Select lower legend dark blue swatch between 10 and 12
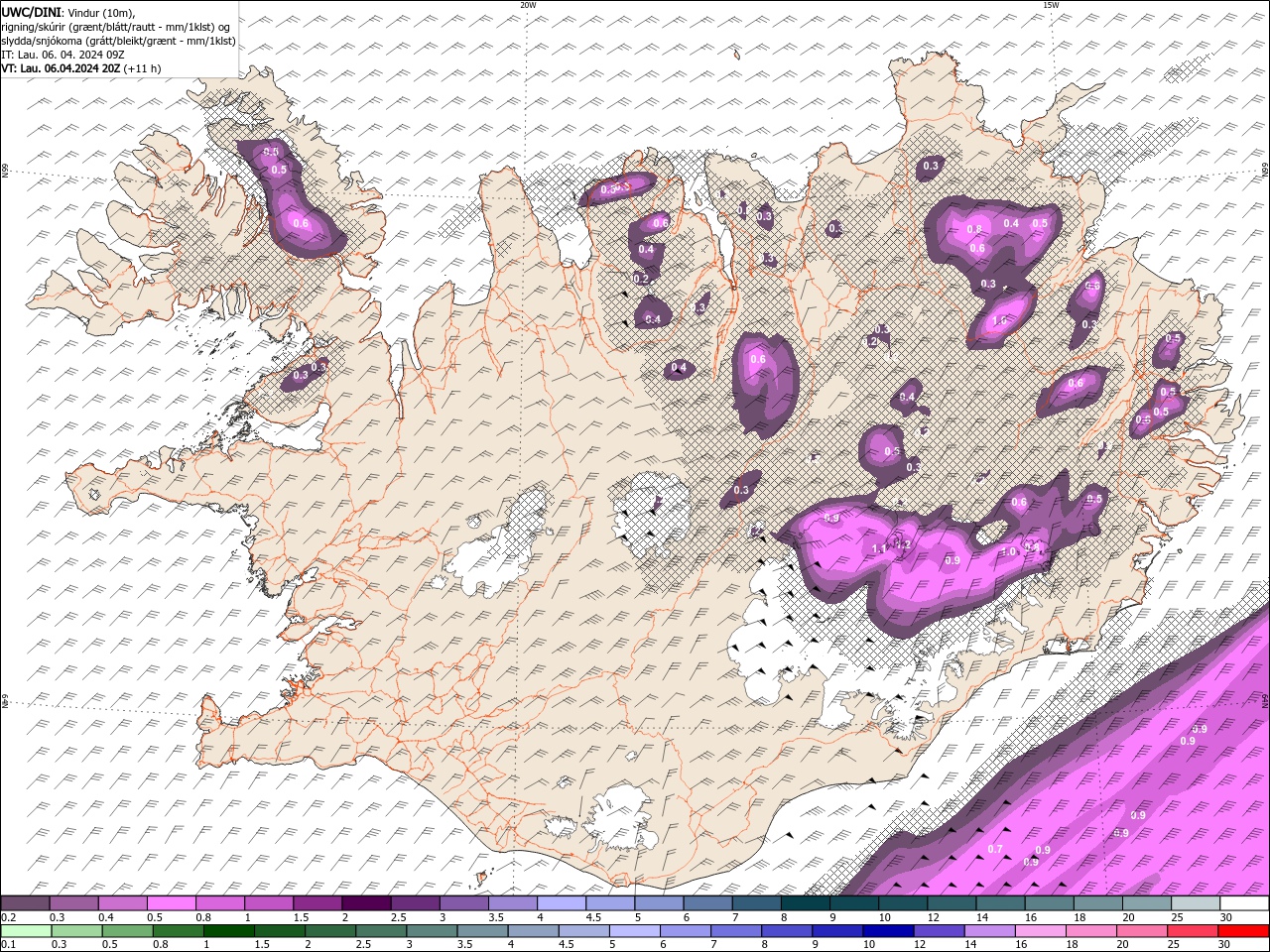 pos(888,930)
